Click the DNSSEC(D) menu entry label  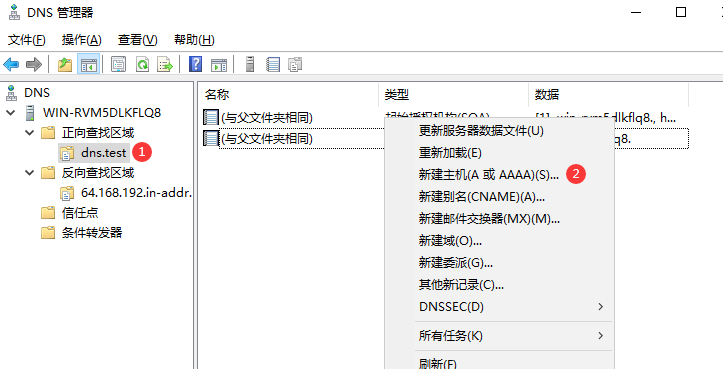point(451,307)
